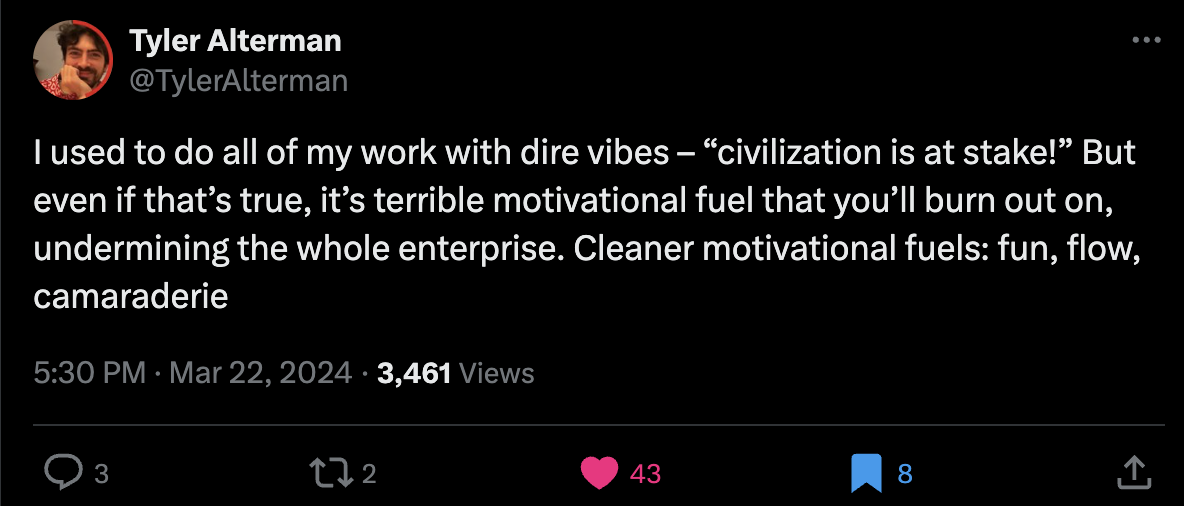Screen dimensions: 1184x506
Task: Click the word "camaraderie" in the tweet
Action: coord(131,297)
